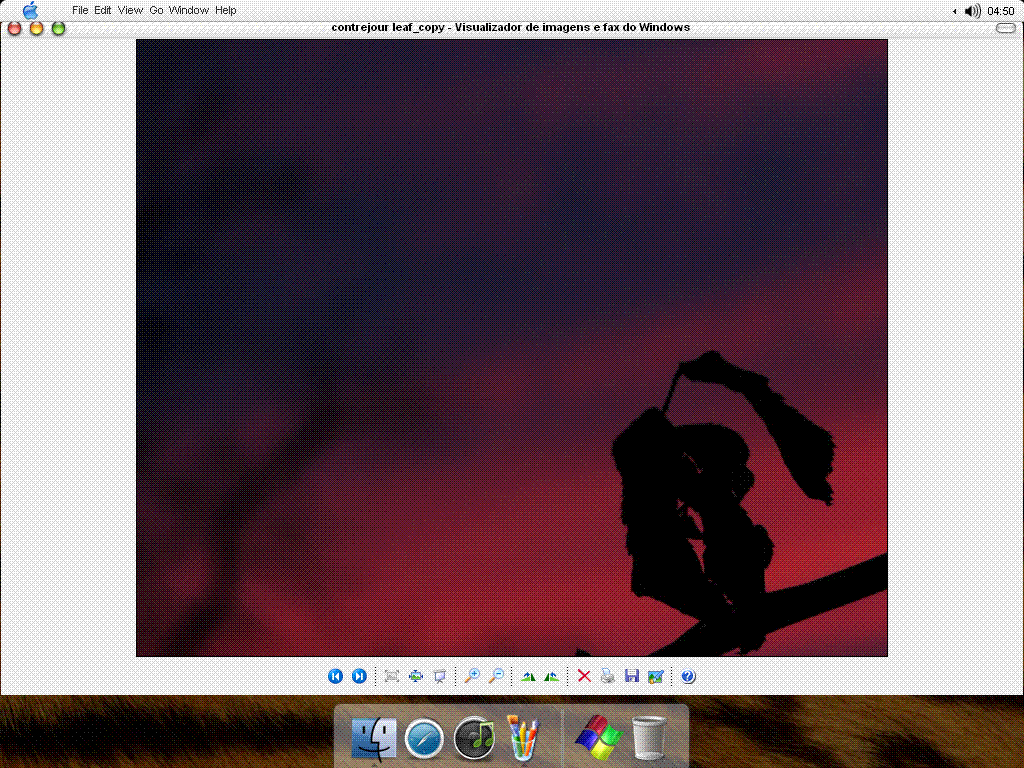Open the File menu
Image resolution: width=1024 pixels, height=768 pixels.
click(80, 10)
